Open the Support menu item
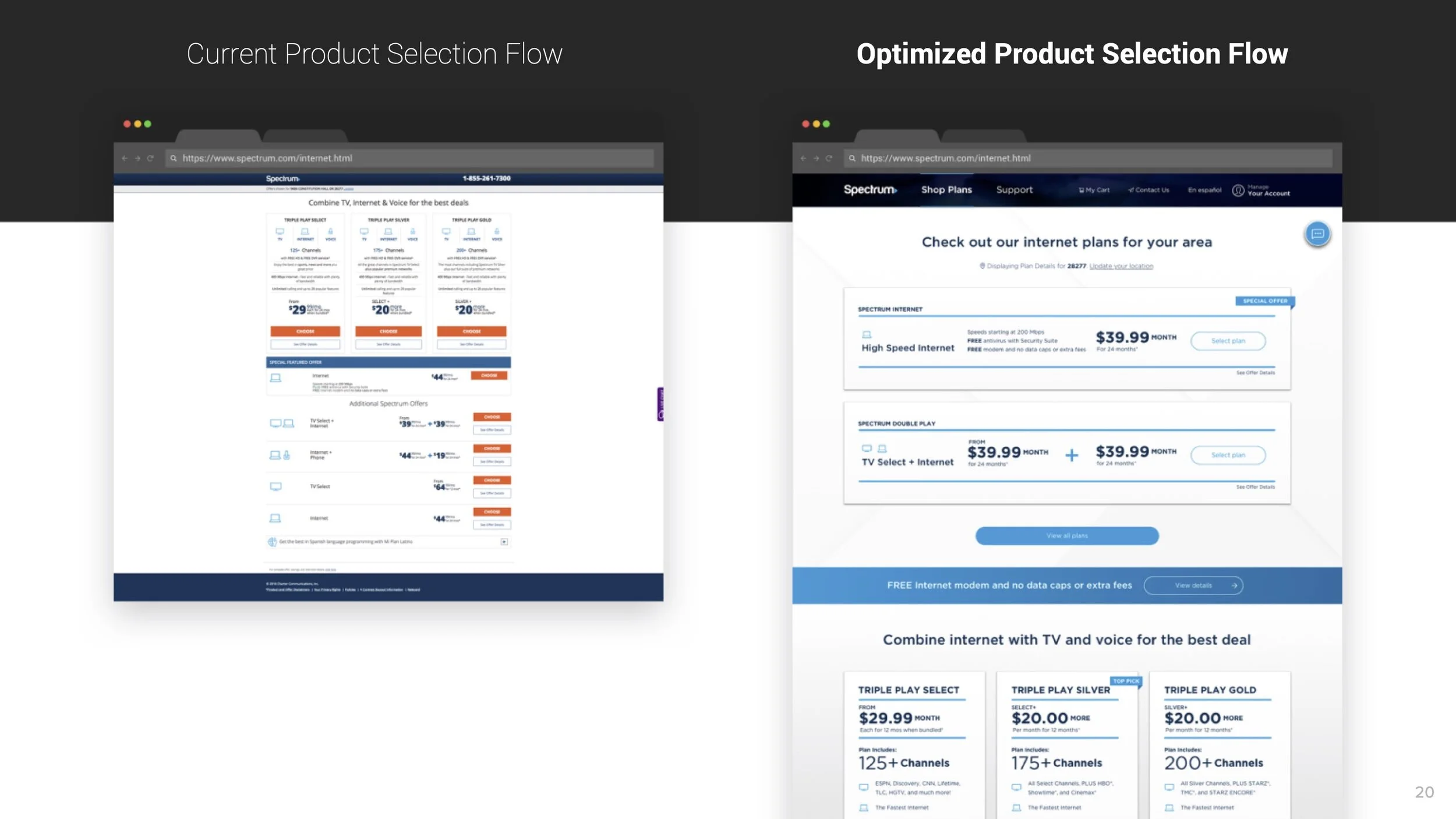The width and height of the screenshot is (1456, 819). pos(1014,190)
